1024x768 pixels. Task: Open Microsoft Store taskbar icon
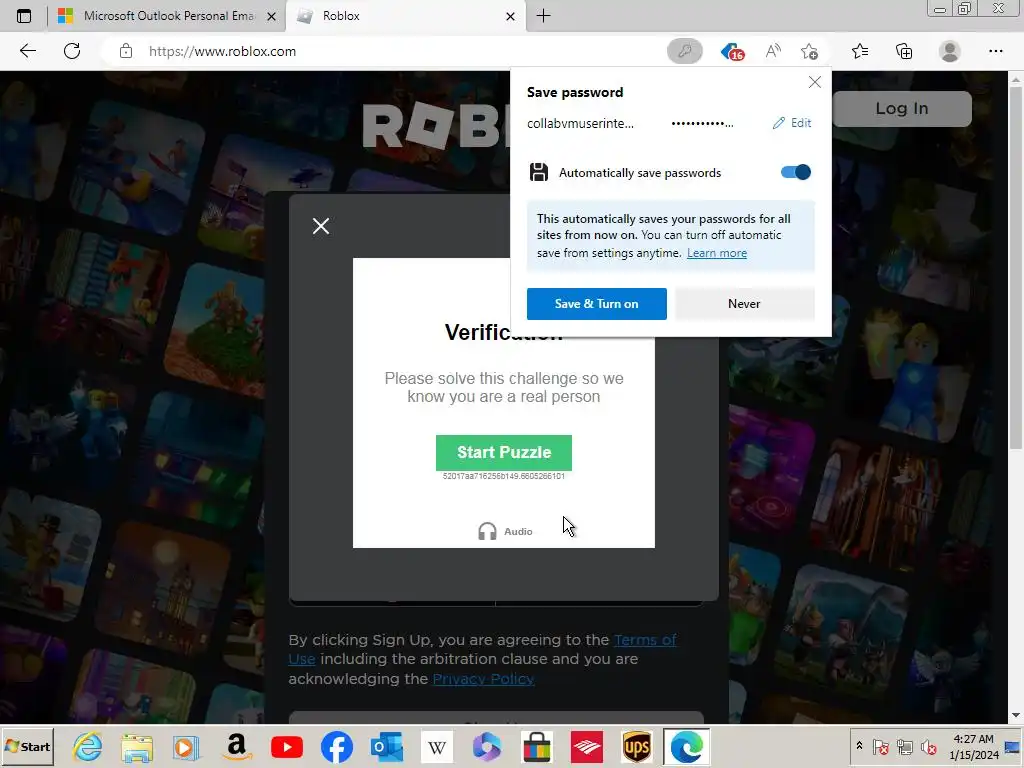pos(537,746)
